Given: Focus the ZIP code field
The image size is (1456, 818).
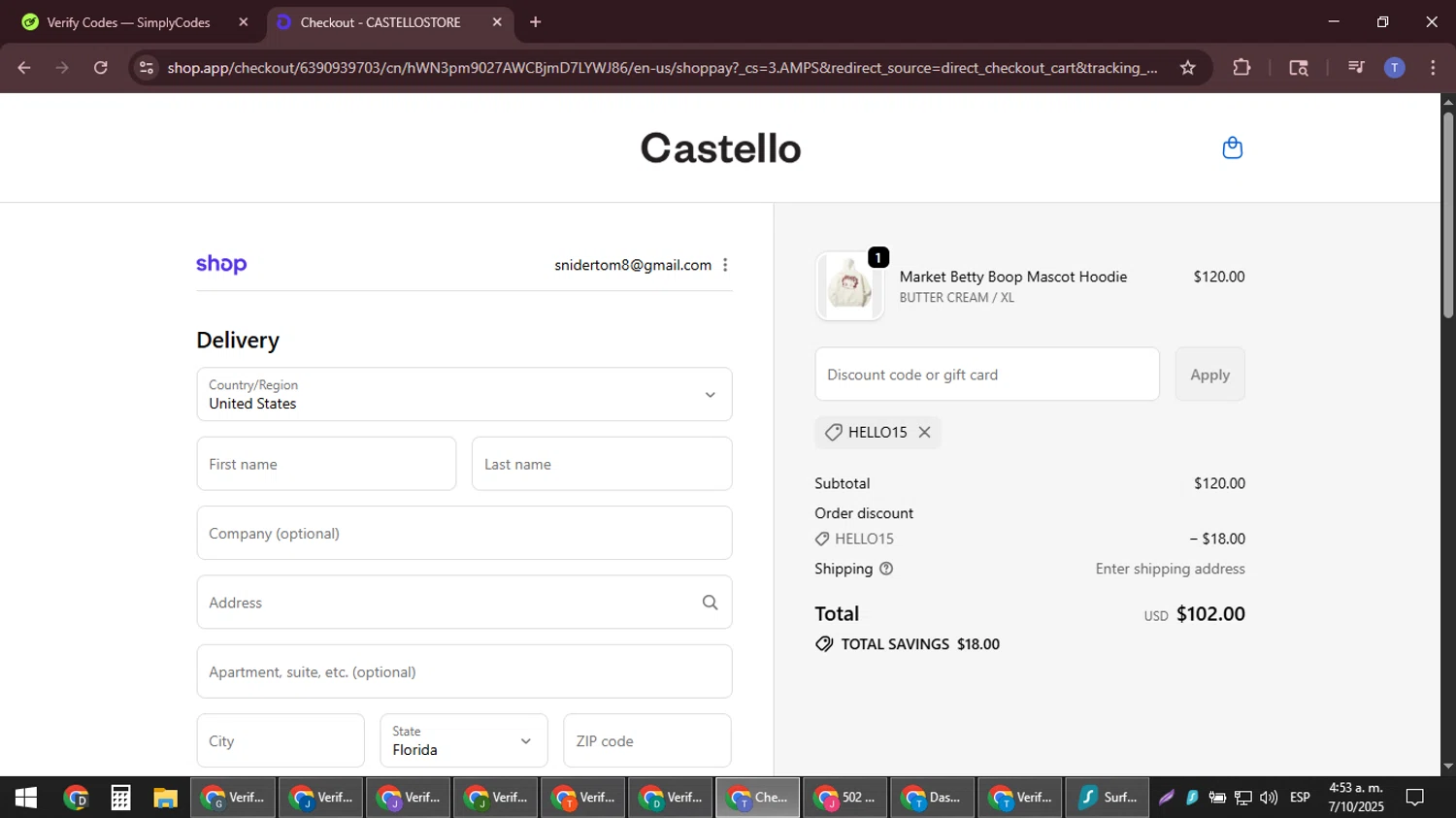Looking at the screenshot, I should tap(647, 740).
